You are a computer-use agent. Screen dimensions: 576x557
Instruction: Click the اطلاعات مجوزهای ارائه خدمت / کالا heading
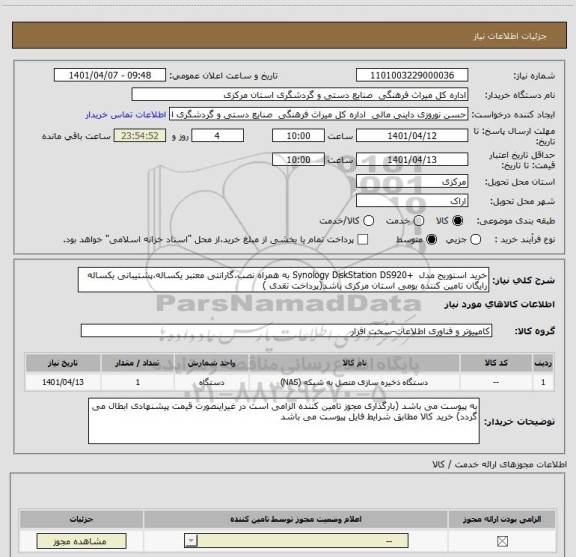pyautogui.click(x=499, y=464)
